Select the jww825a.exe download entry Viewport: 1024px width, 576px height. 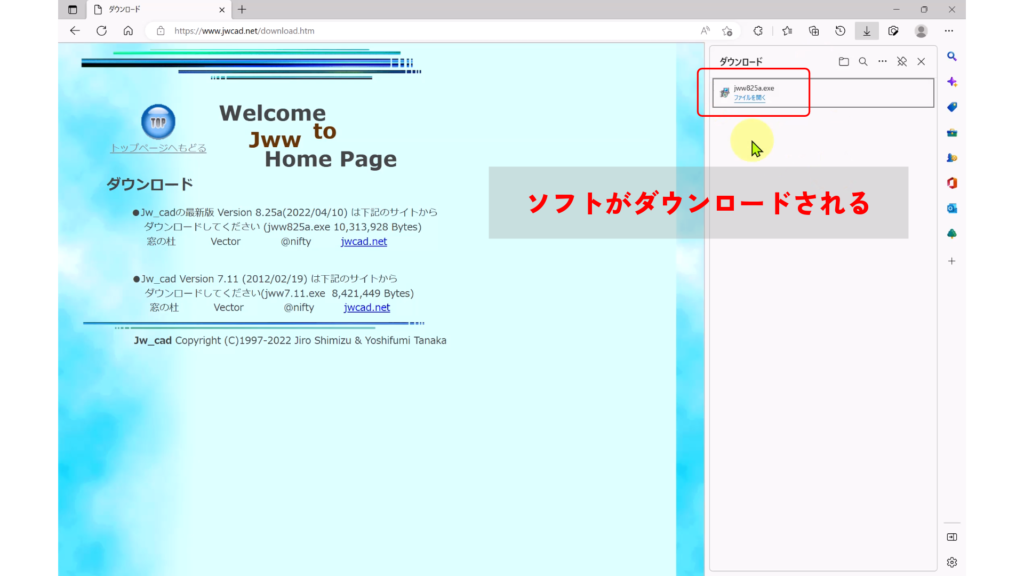pyautogui.click(x=823, y=93)
